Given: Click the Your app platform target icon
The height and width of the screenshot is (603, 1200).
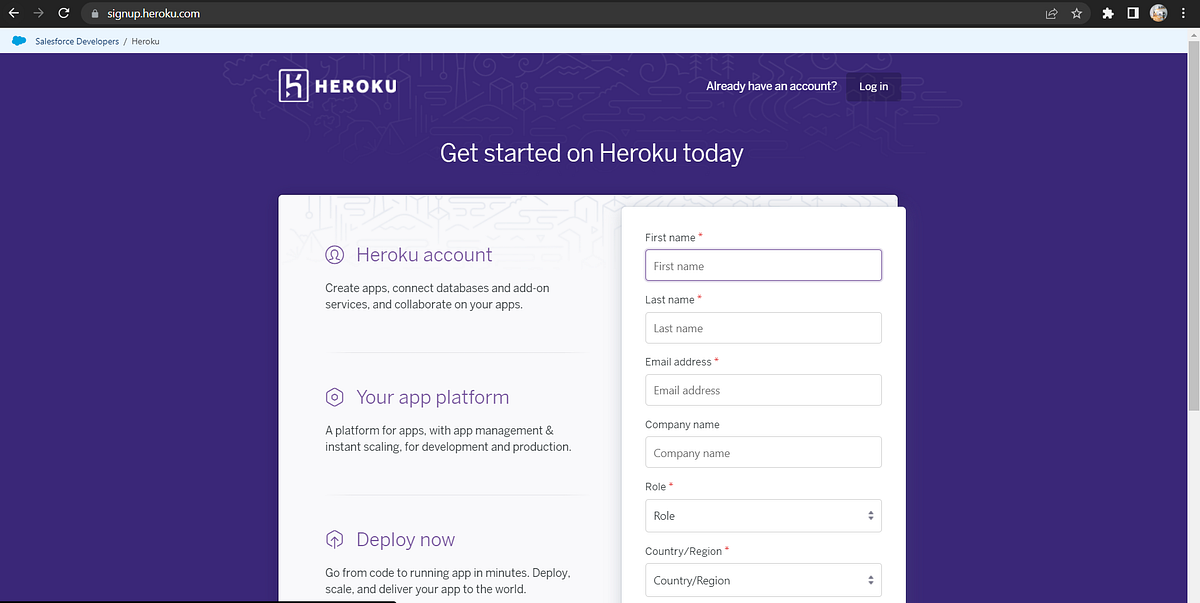Looking at the screenshot, I should tap(334, 397).
